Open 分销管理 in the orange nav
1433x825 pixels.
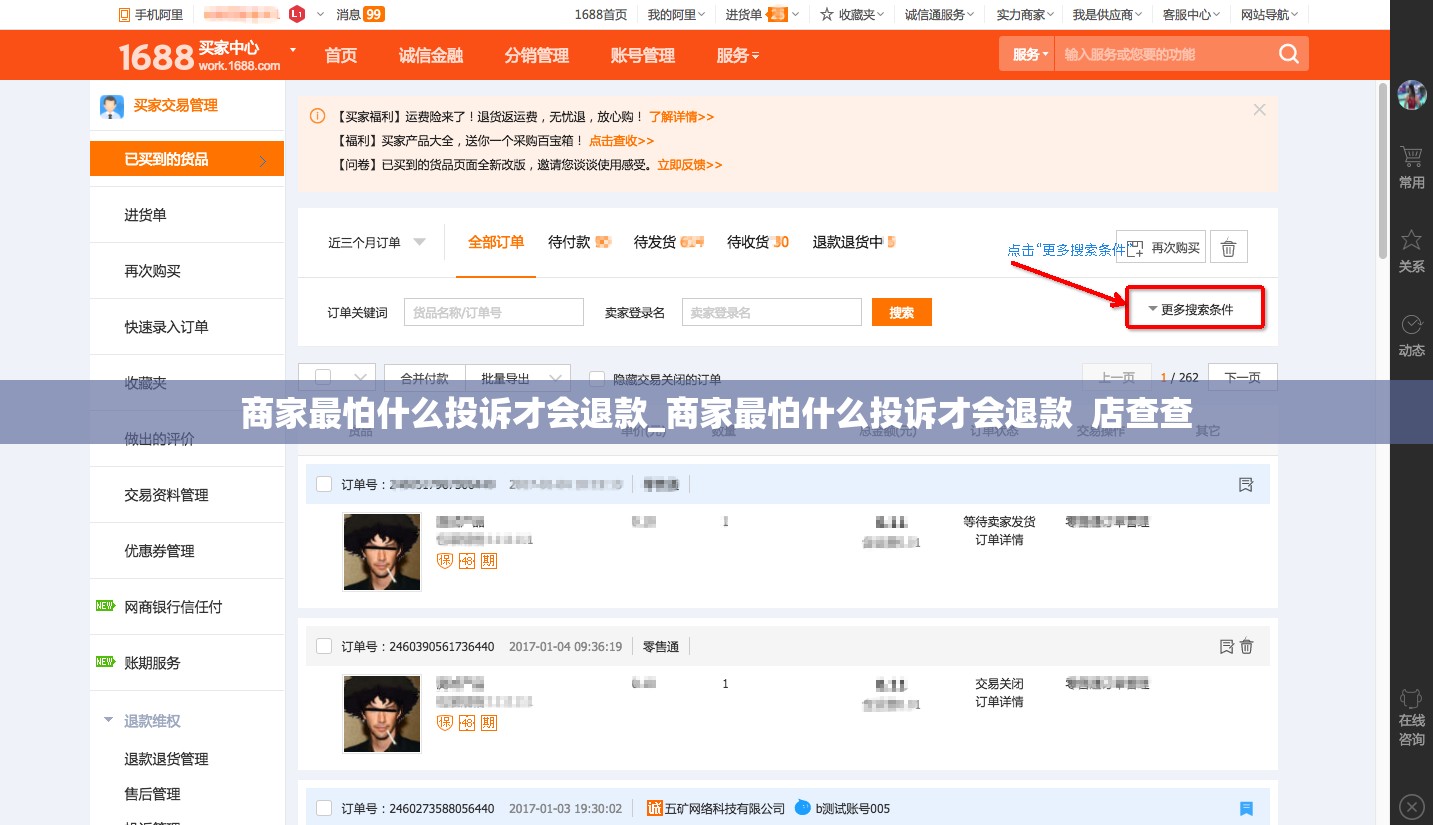tap(537, 56)
